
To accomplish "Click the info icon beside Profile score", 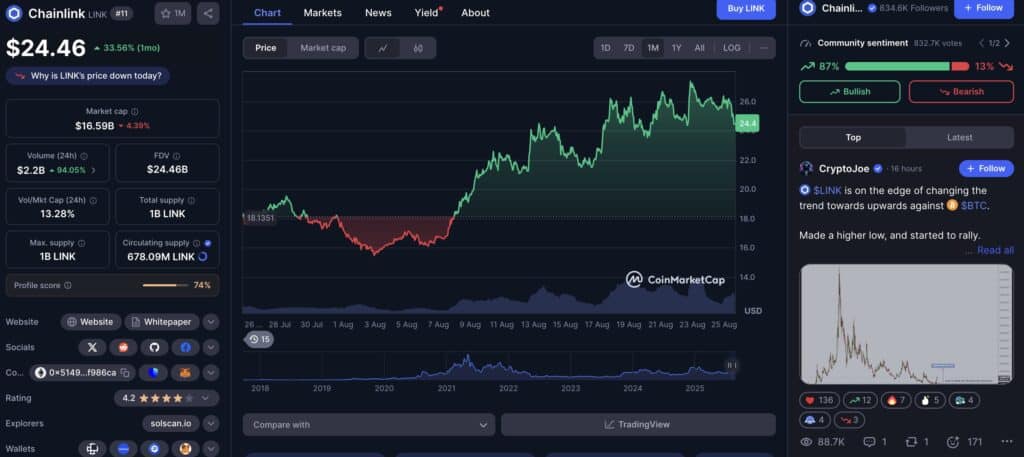I will coord(68,285).
